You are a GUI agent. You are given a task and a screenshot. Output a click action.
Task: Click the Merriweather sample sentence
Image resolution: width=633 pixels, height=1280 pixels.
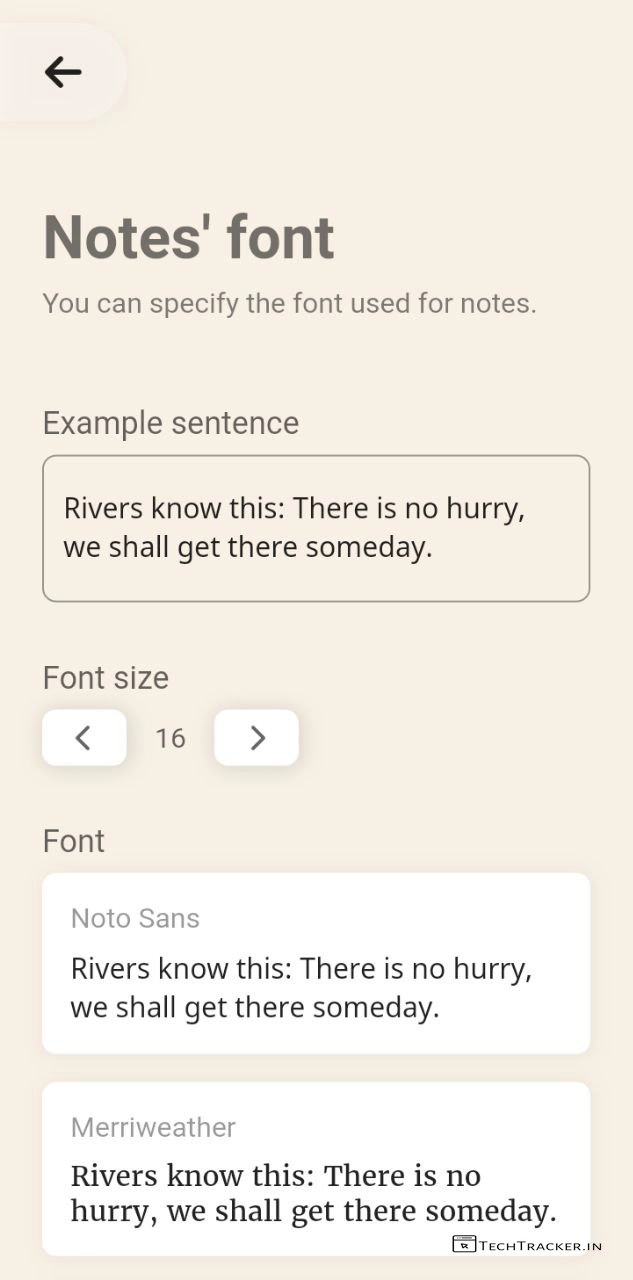point(313,1193)
